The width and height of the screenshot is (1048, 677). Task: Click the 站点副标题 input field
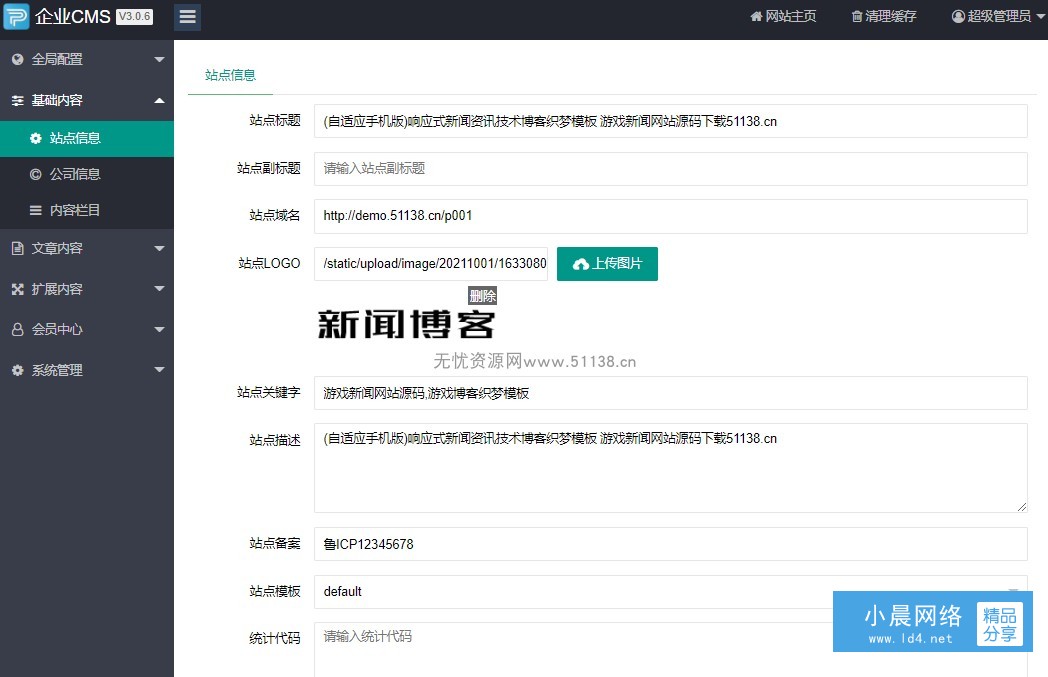pyautogui.click(x=670, y=169)
